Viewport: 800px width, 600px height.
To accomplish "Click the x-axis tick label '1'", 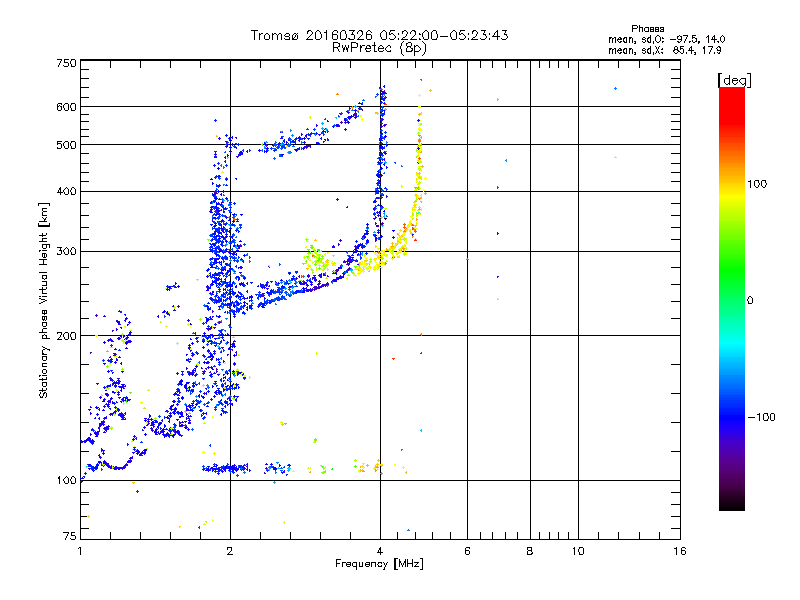I will click(x=80, y=551).
